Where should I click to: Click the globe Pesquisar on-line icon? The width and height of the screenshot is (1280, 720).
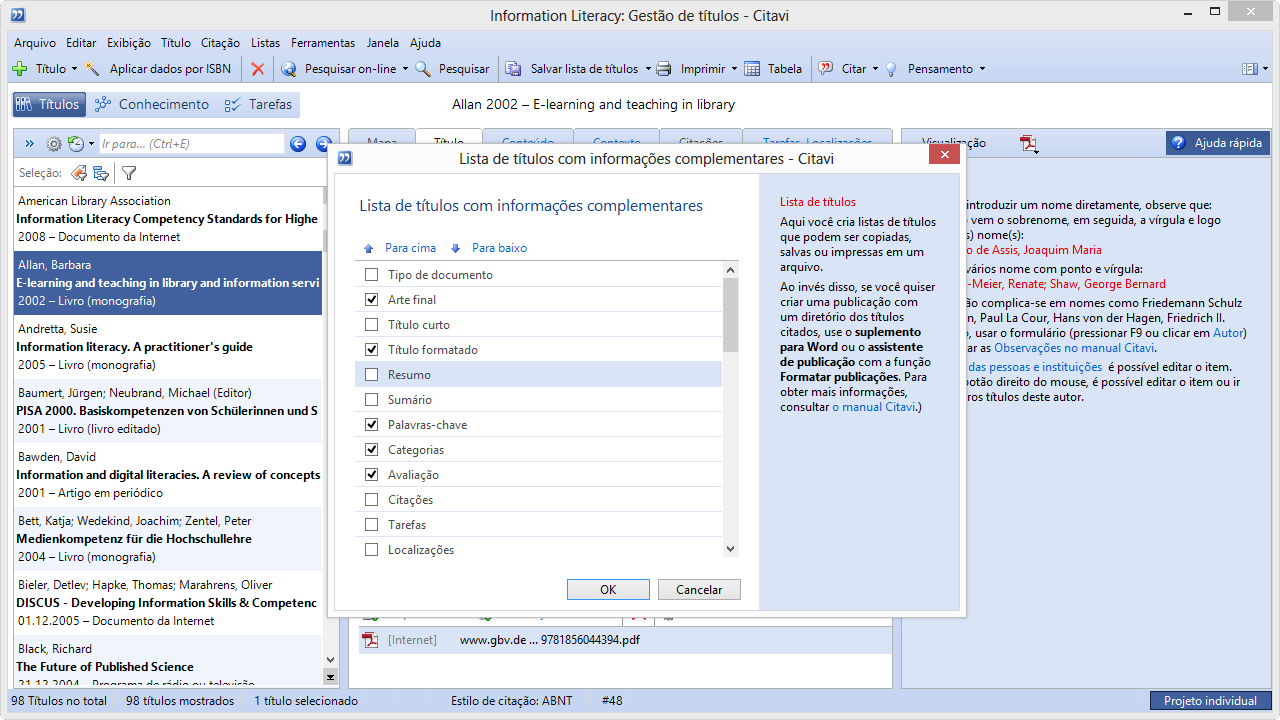[289, 69]
